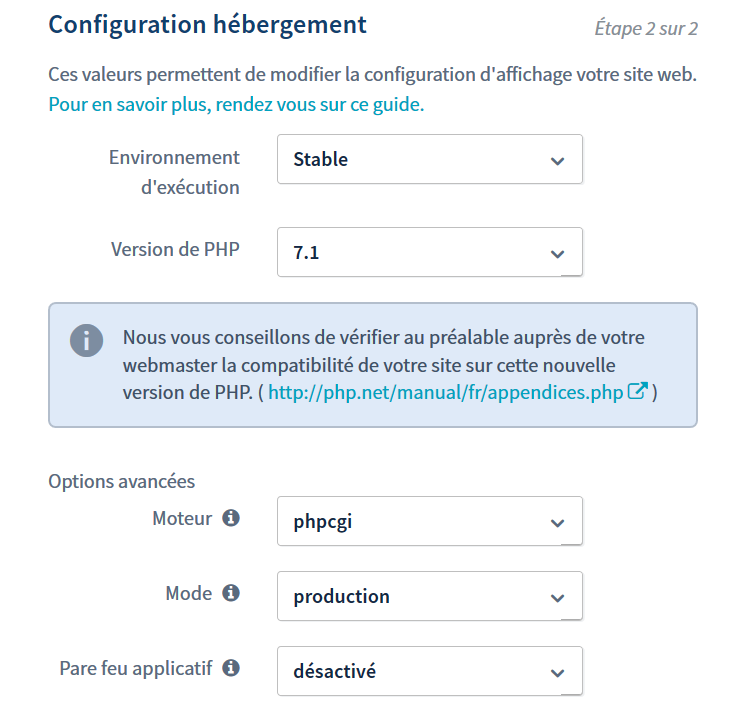
Task: Click the info icon in blue notice box
Action: [87, 339]
